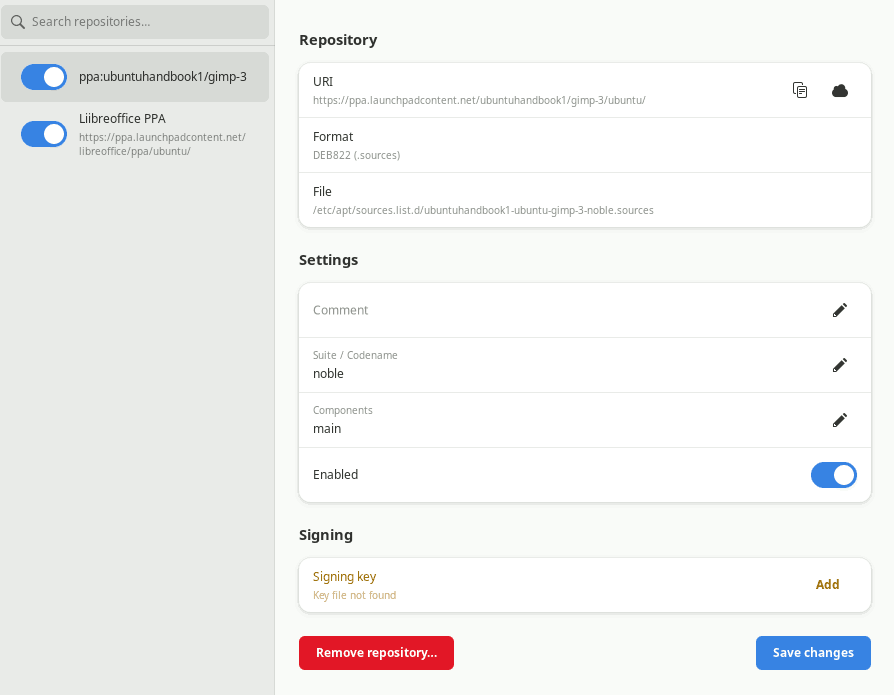Image resolution: width=894 pixels, height=695 pixels.
Task: Click the Liibreoffice PPA URL text
Action: tap(162, 144)
